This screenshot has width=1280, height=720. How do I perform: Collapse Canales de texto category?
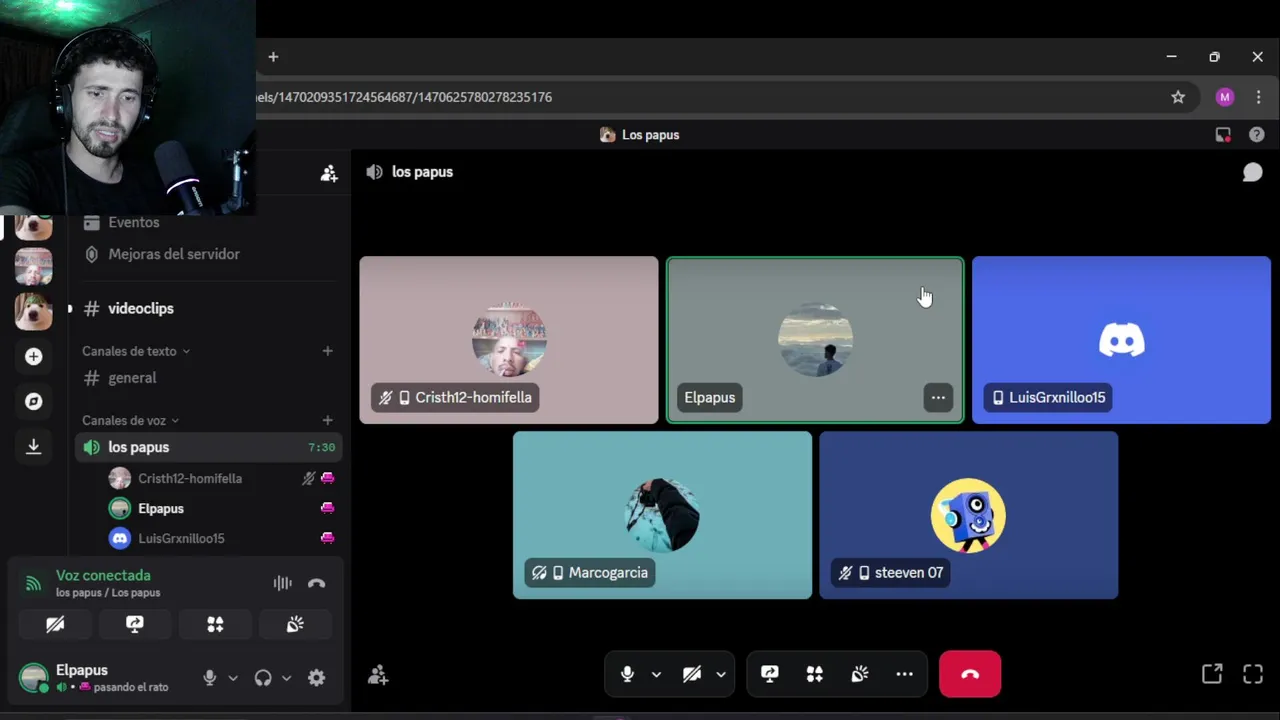[x=136, y=351]
